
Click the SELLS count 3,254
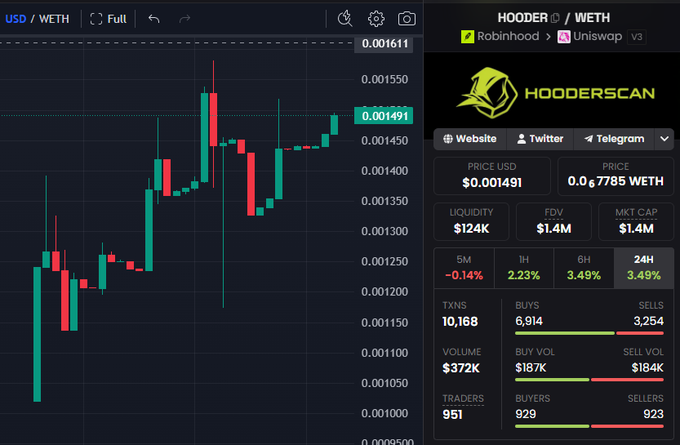pos(648,321)
